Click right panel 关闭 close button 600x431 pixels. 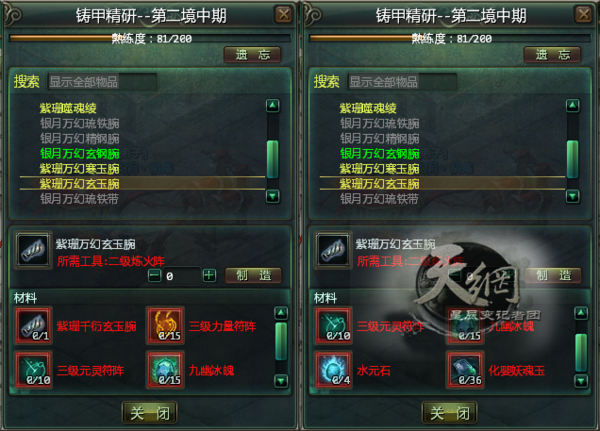tap(450, 413)
